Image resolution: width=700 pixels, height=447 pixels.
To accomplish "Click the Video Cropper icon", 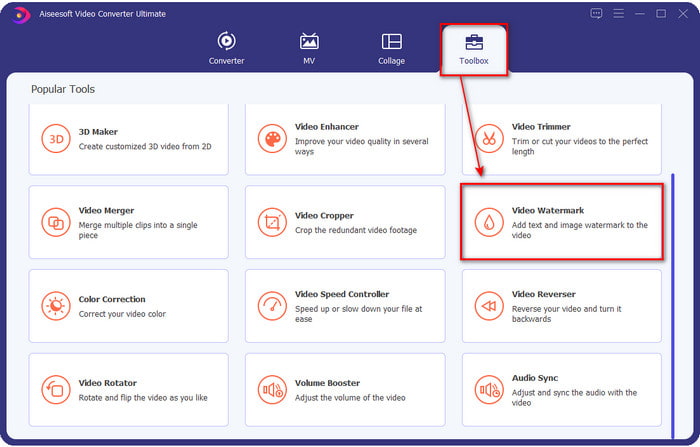I will [272, 222].
